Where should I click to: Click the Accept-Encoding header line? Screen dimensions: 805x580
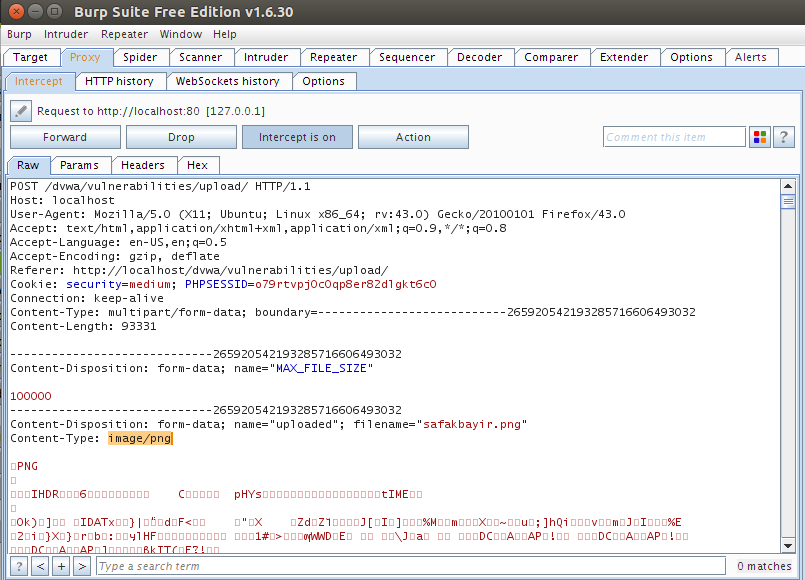click(115, 256)
